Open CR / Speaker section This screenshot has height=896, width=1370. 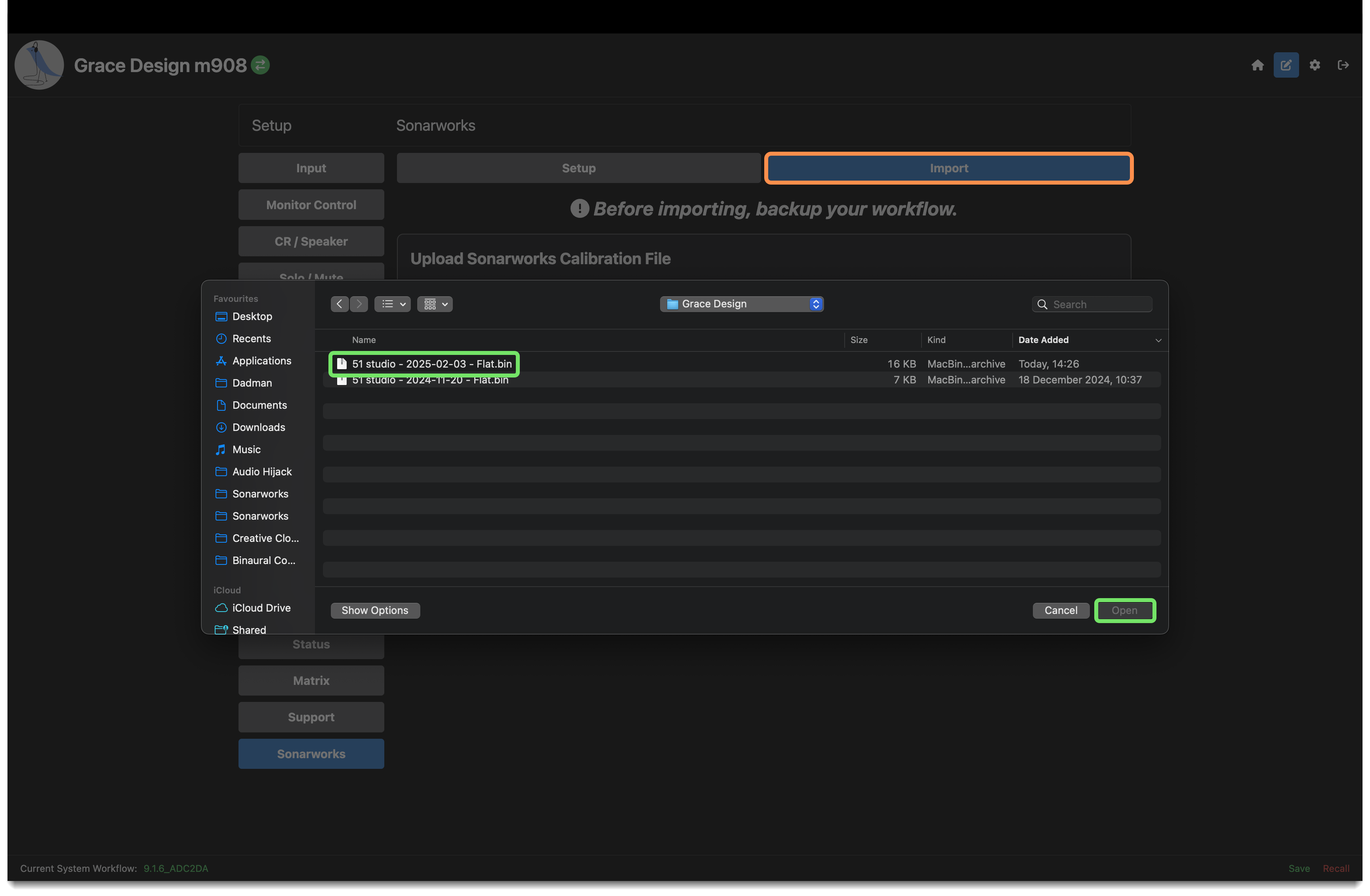pyautogui.click(x=311, y=242)
